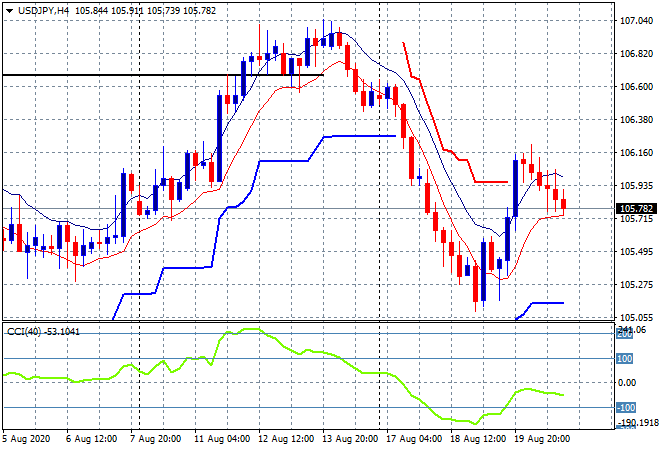Click the 7 Aug 20:00 time label
660x450 pixels.
[x=155, y=439]
